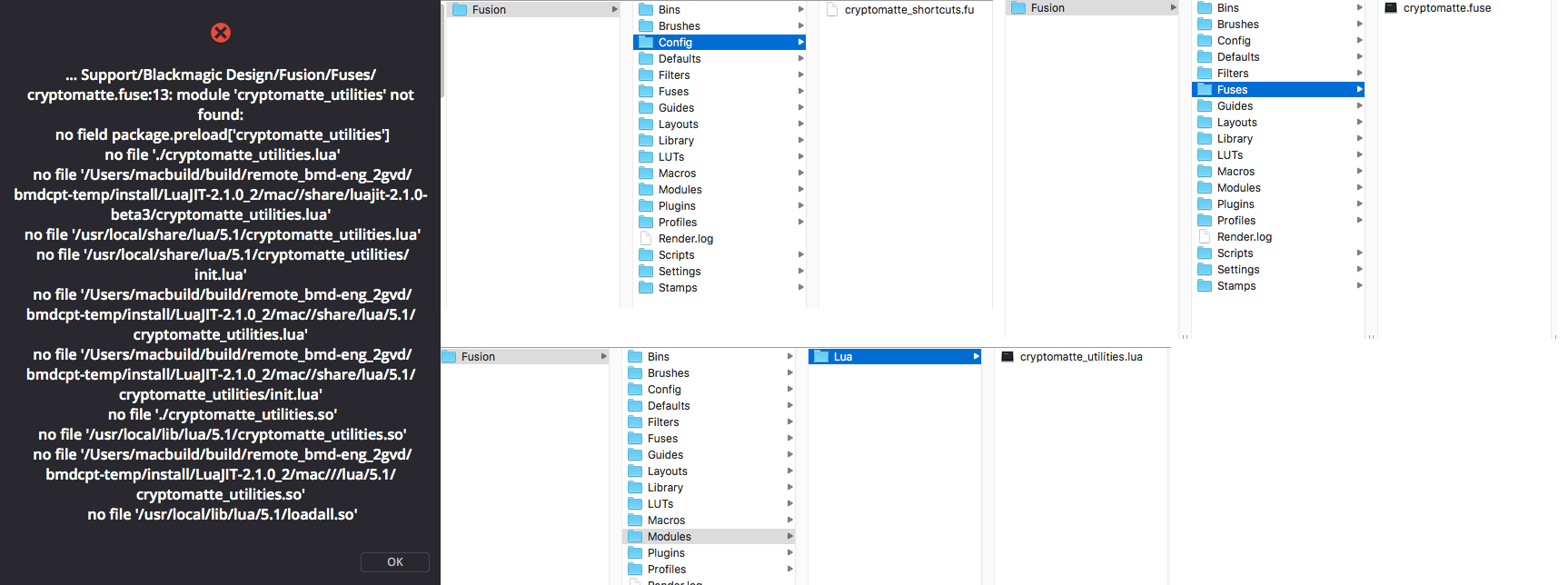
Task: Expand Defaults arrow in cryptomatte.fuse window
Action: 1359,57
